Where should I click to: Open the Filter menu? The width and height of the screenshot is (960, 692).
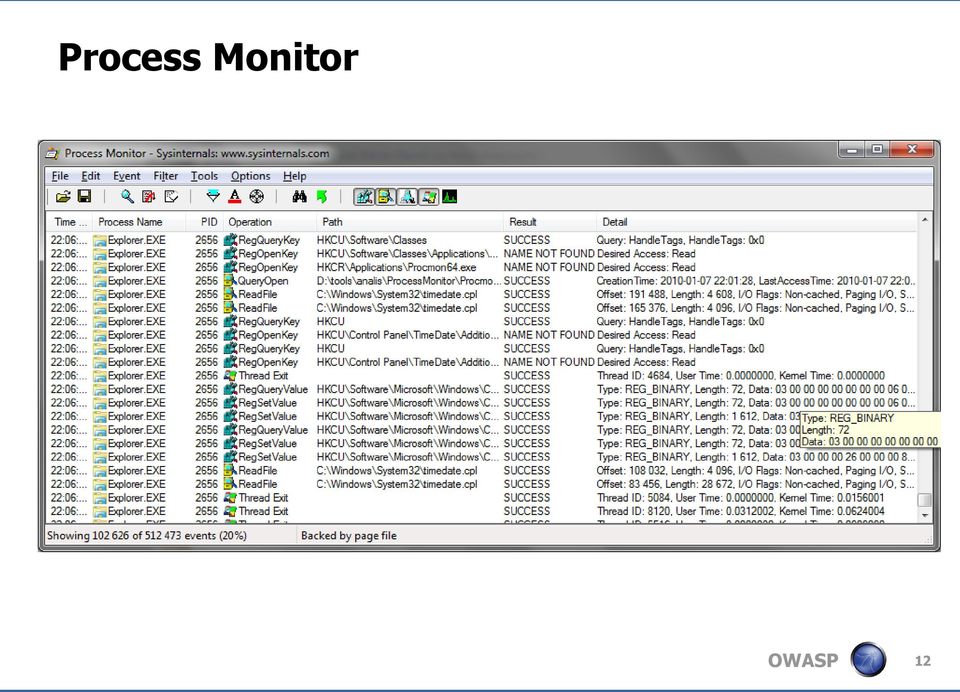[165, 176]
